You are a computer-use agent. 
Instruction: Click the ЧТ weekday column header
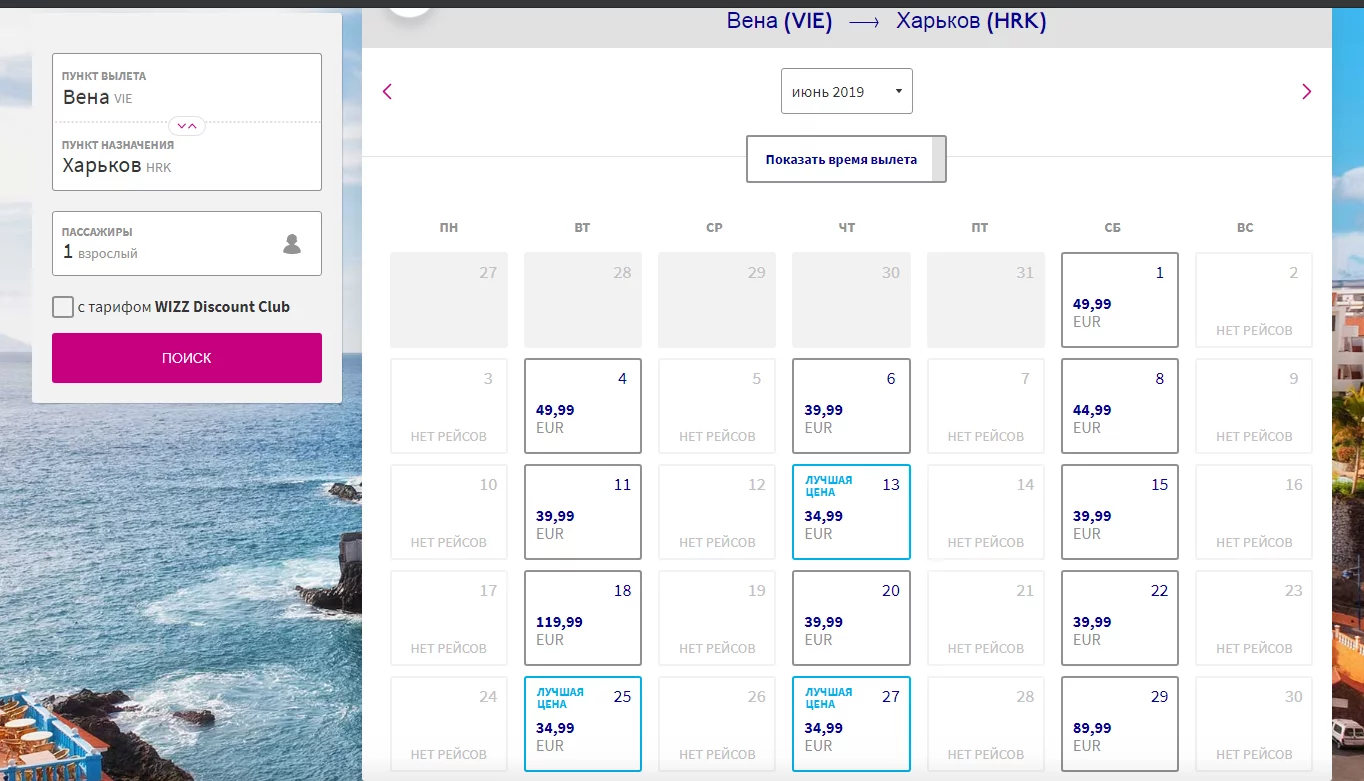[x=847, y=228]
